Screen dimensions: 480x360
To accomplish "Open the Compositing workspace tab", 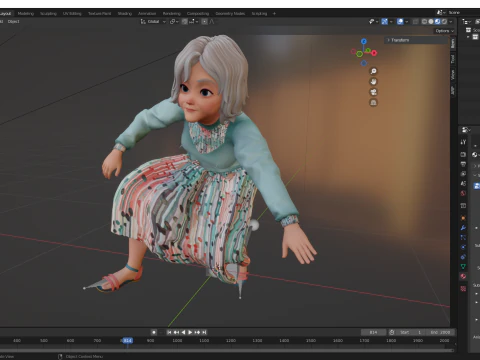I will pyautogui.click(x=198, y=14).
